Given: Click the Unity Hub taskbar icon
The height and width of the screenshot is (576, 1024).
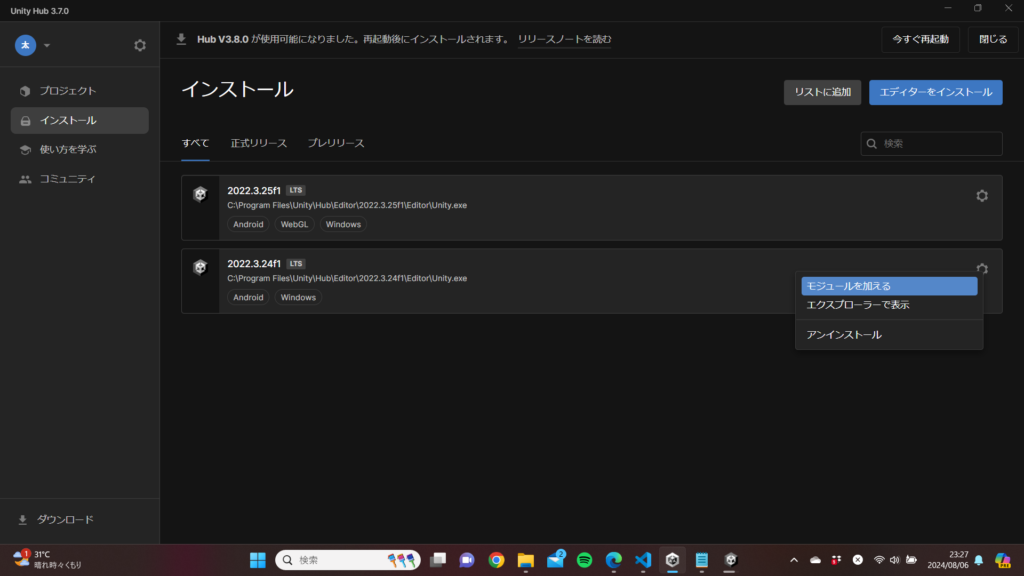Looking at the screenshot, I should (x=672, y=560).
